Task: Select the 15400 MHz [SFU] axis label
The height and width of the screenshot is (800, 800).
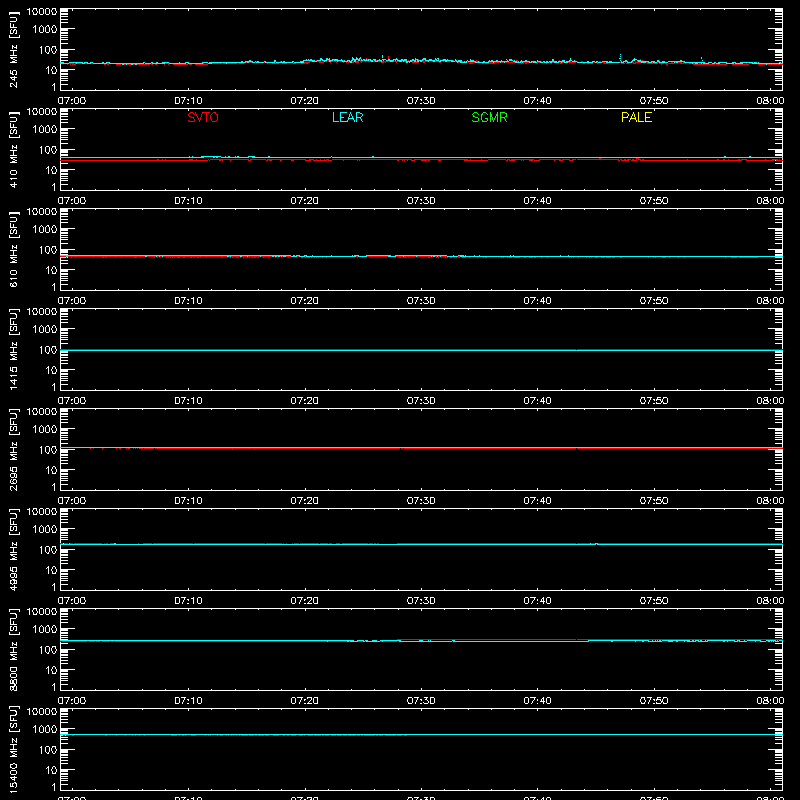Action: 14,749
